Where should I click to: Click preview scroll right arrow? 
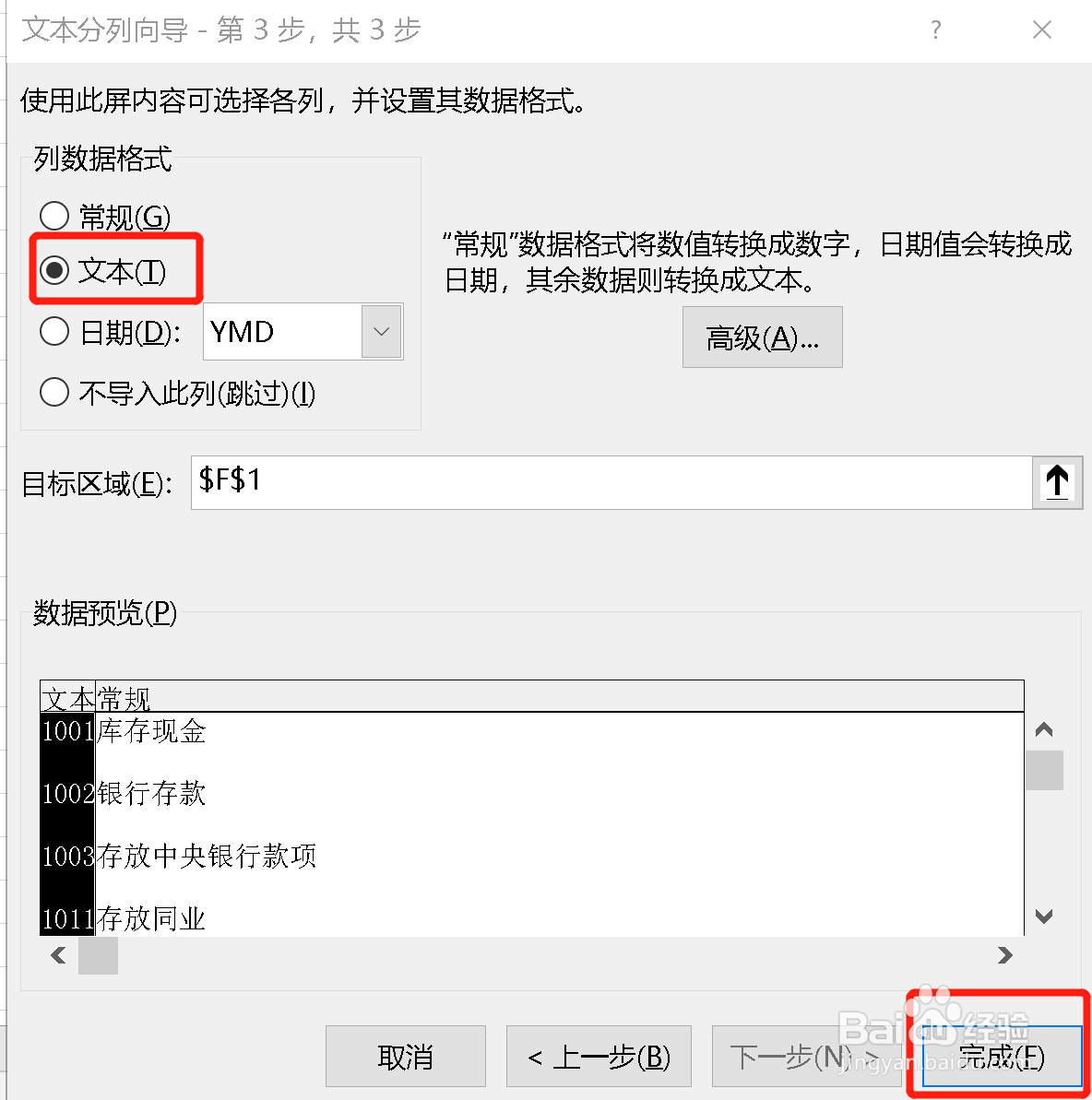click(x=1005, y=955)
